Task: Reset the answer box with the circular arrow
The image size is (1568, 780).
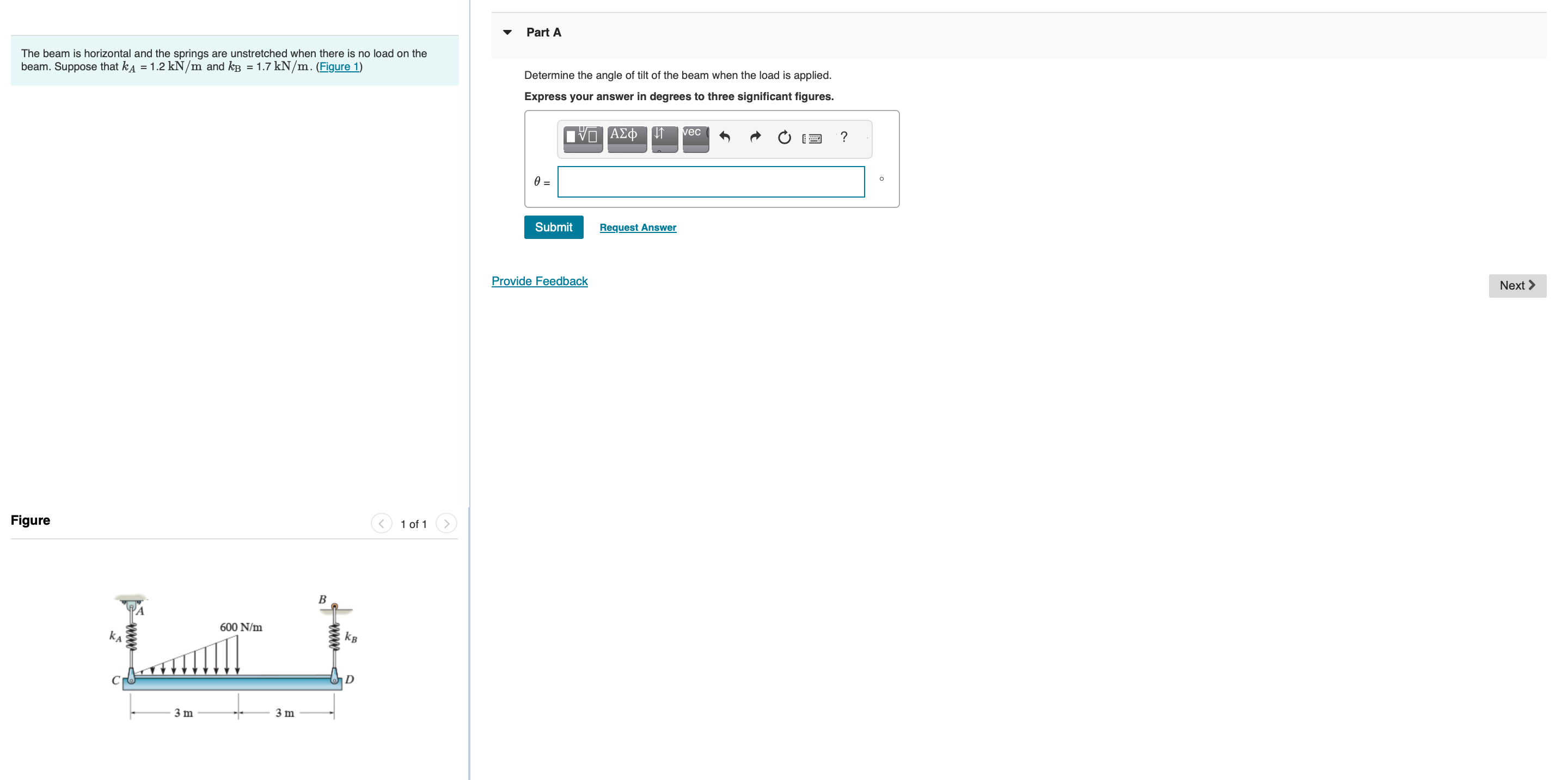Action: click(x=784, y=138)
